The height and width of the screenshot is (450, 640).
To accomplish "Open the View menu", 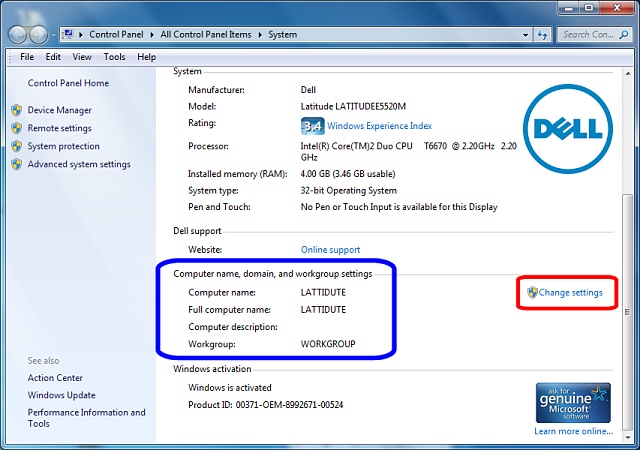I will (x=82, y=57).
